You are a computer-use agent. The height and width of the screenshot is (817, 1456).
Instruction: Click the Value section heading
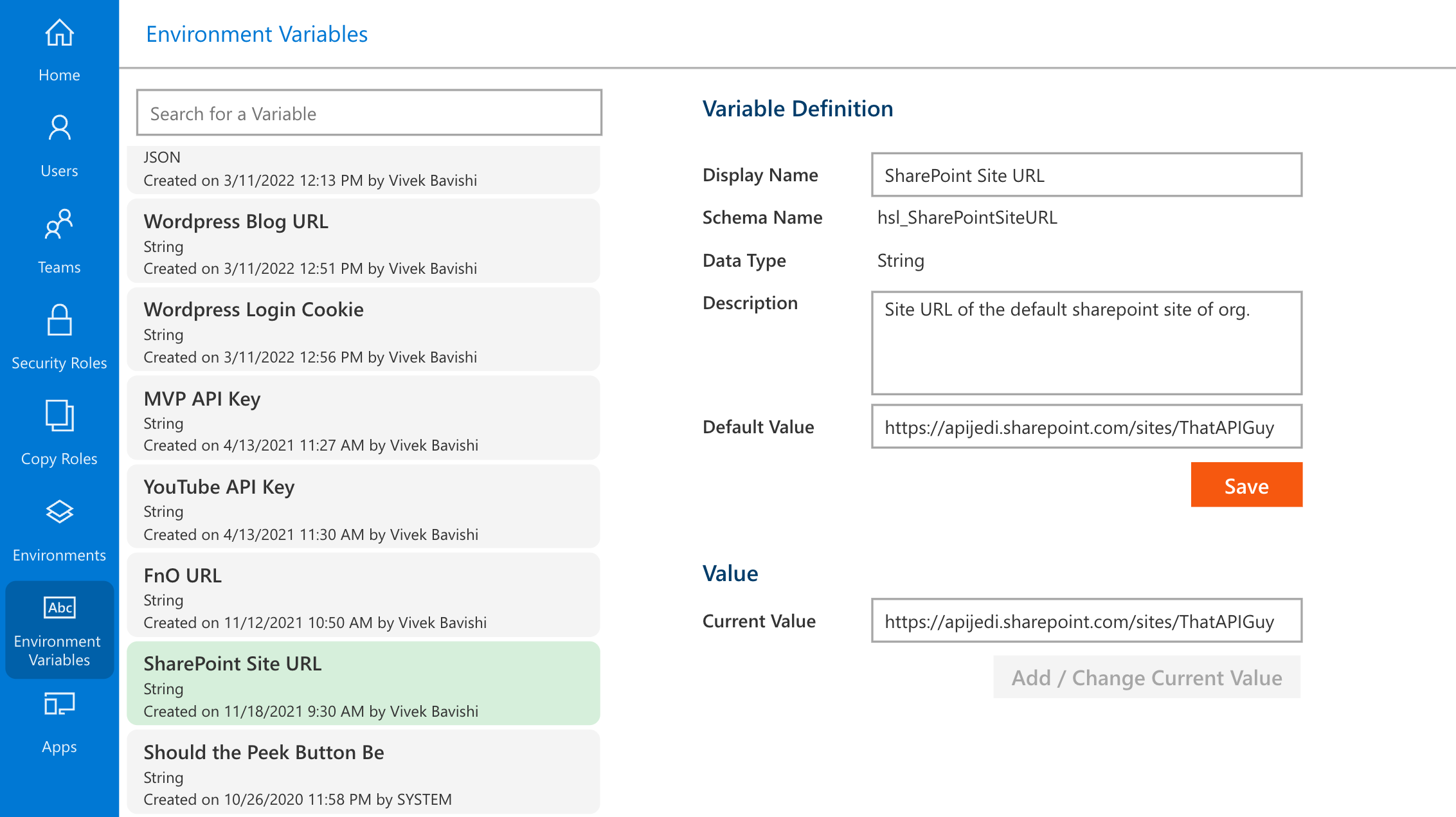point(730,573)
